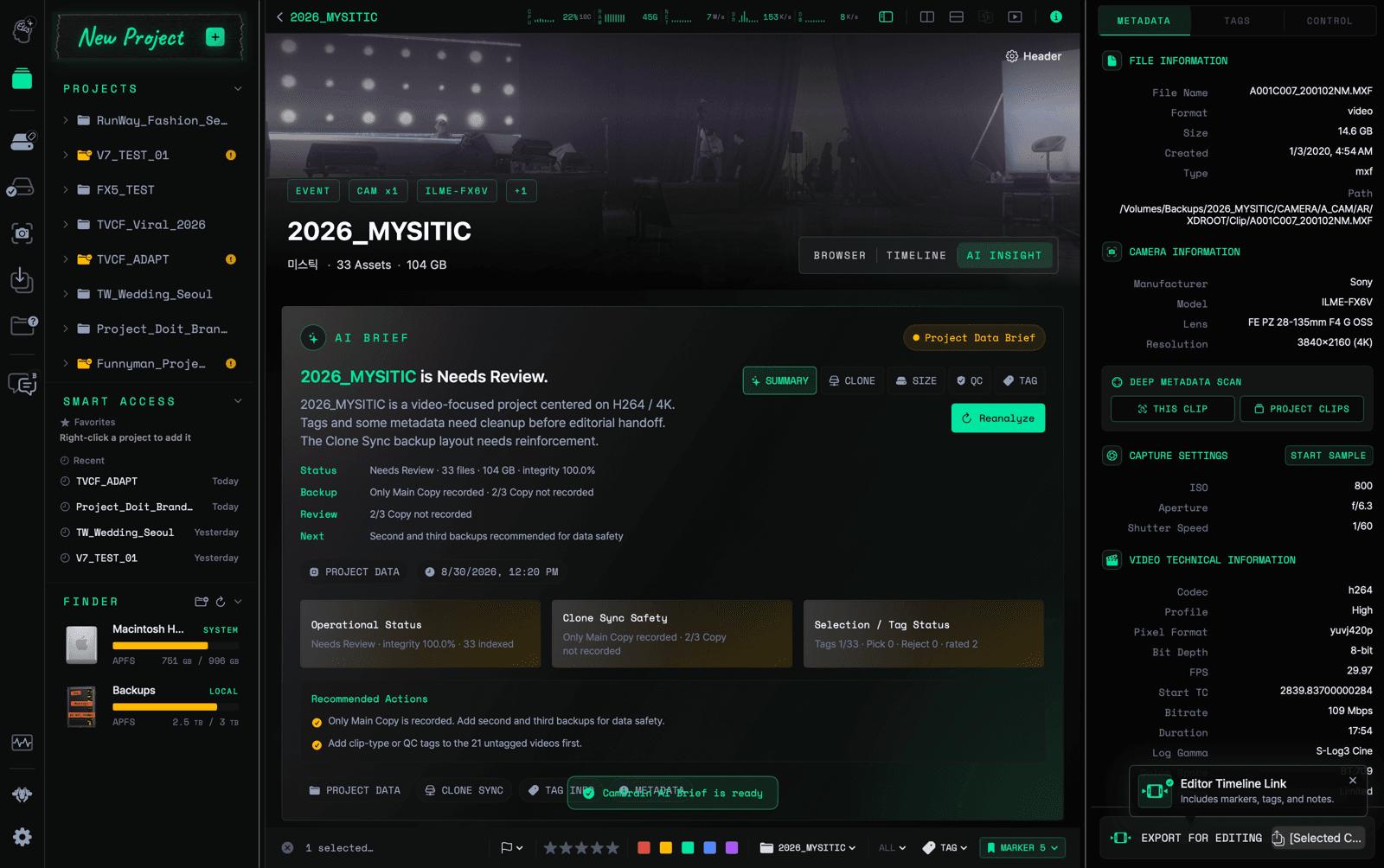The image size is (1384, 868).
Task: Open the AI brain icon in sidebar
Action: (22, 30)
